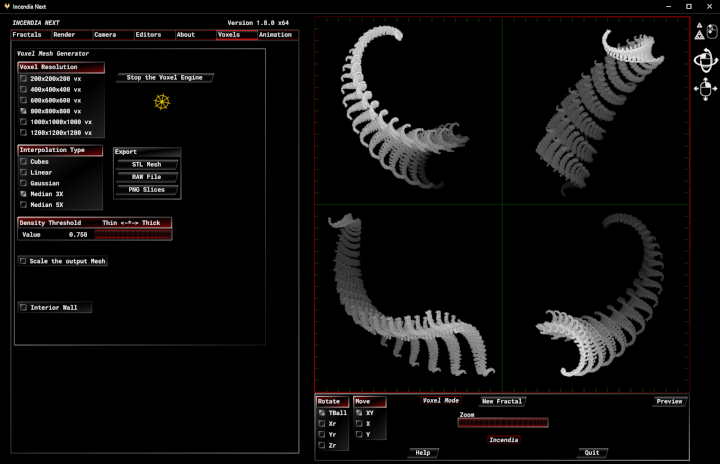Click the Zoom slider bar
This screenshot has height=464, width=720.
503,423
